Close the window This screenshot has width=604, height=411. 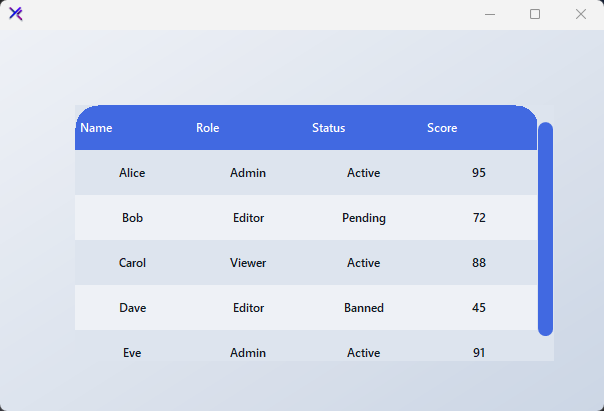click(x=581, y=14)
